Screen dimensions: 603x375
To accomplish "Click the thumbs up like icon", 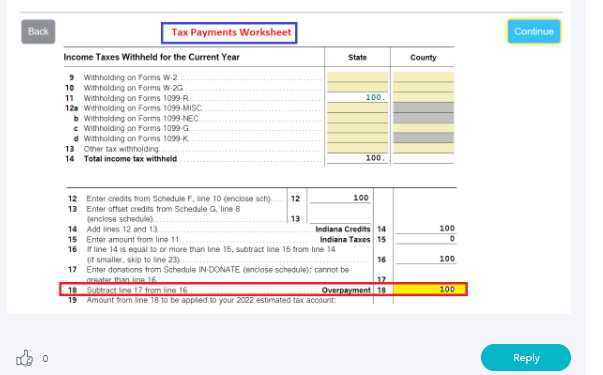I will pos(24,358).
